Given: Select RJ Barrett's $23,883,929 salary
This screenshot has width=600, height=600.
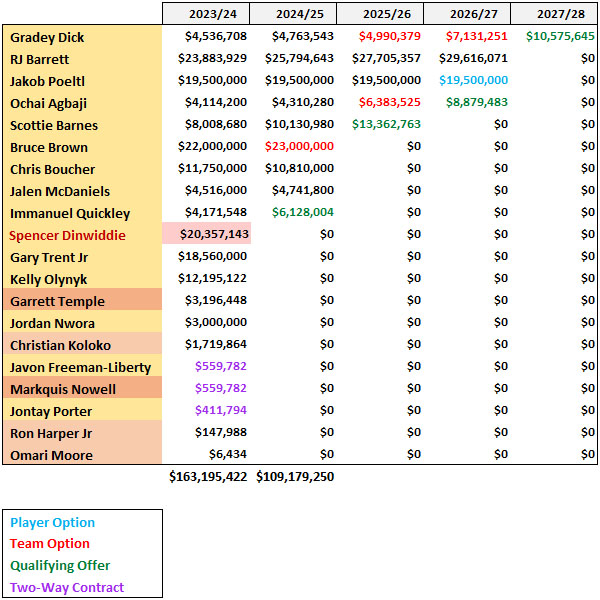Looking at the screenshot, I should coord(212,58).
